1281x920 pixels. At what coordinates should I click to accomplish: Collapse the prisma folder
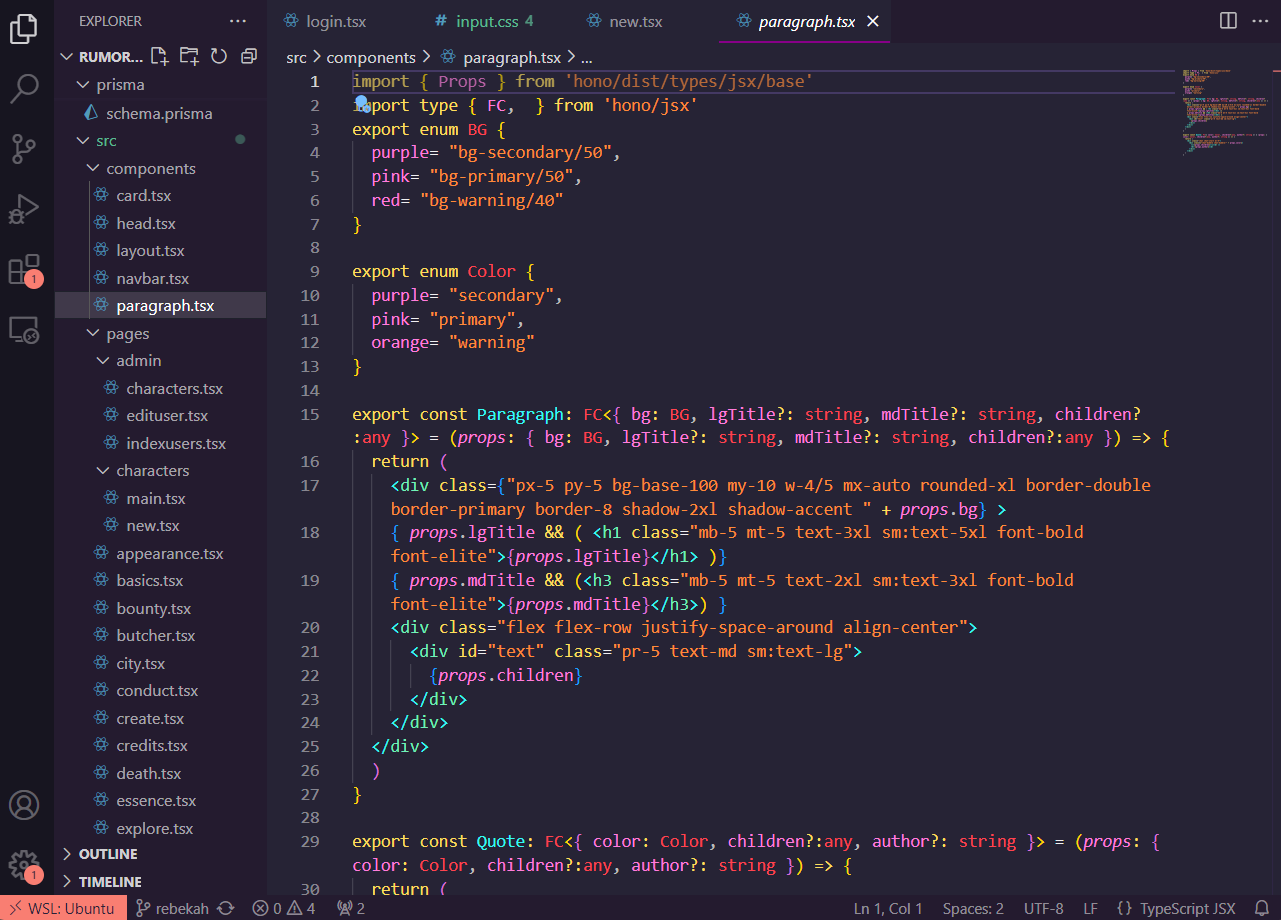point(120,85)
